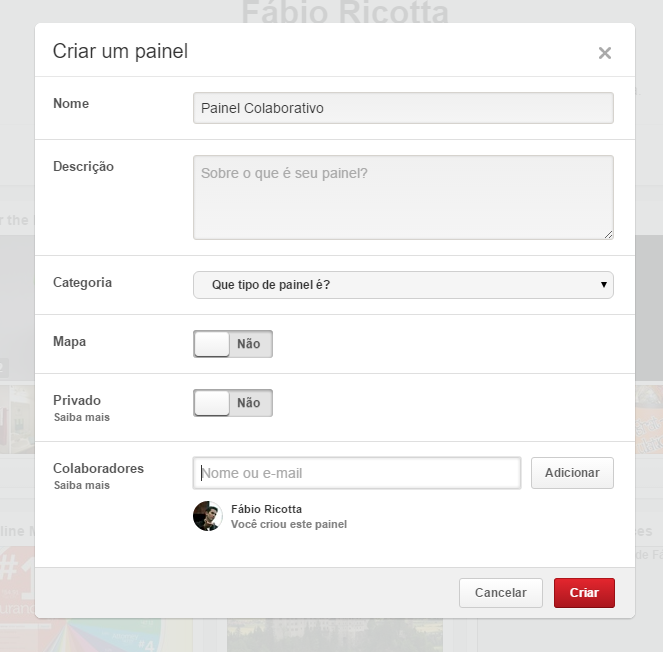The image size is (663, 652).
Task: Close the Criar um painel dialog
Action: point(604,53)
